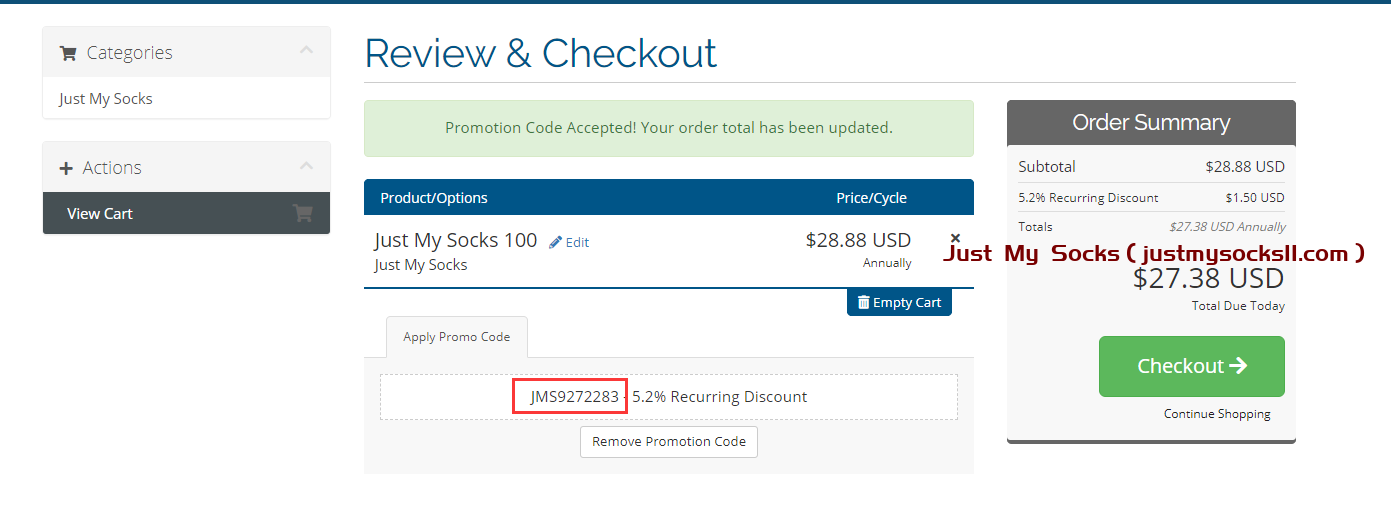
Task: Click the trash icon on Empty Cart
Action: point(863,302)
